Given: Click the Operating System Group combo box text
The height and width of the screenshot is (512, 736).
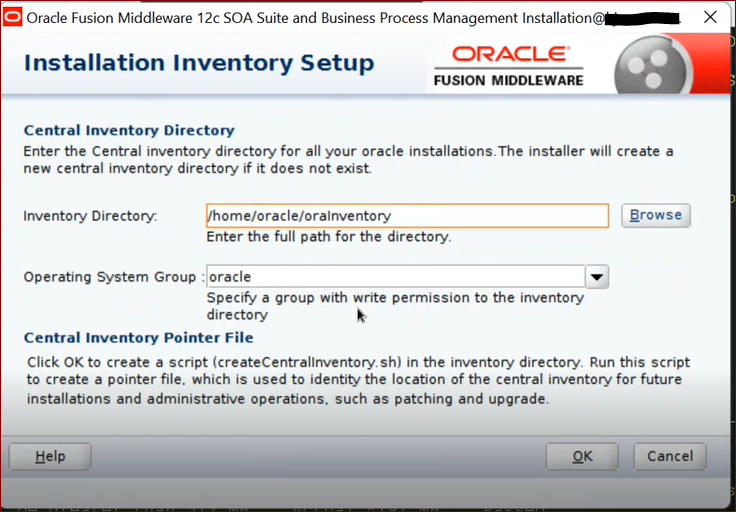Looking at the screenshot, I should point(396,276).
